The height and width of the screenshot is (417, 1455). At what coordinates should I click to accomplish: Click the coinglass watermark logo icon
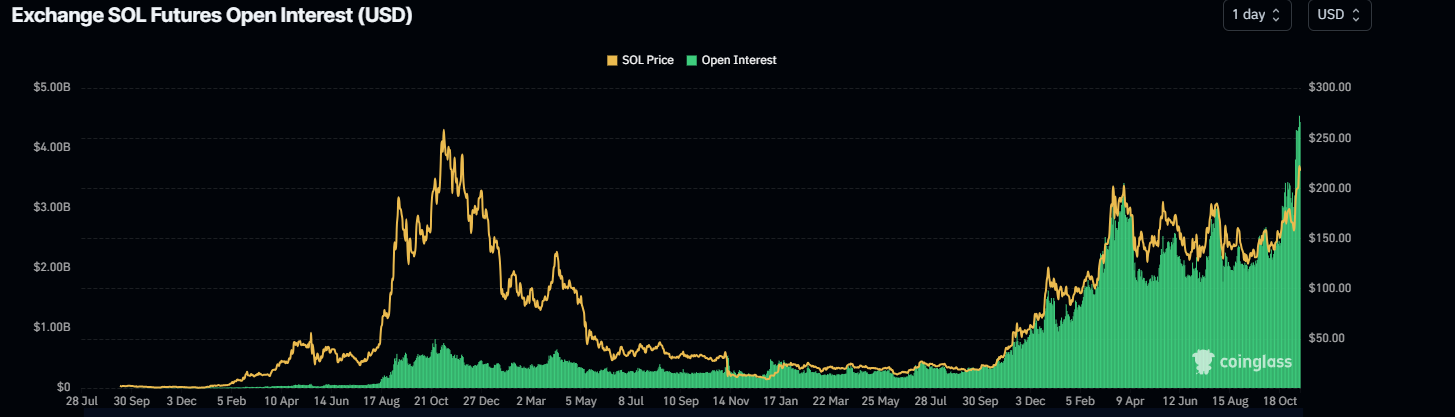[x=1204, y=361]
